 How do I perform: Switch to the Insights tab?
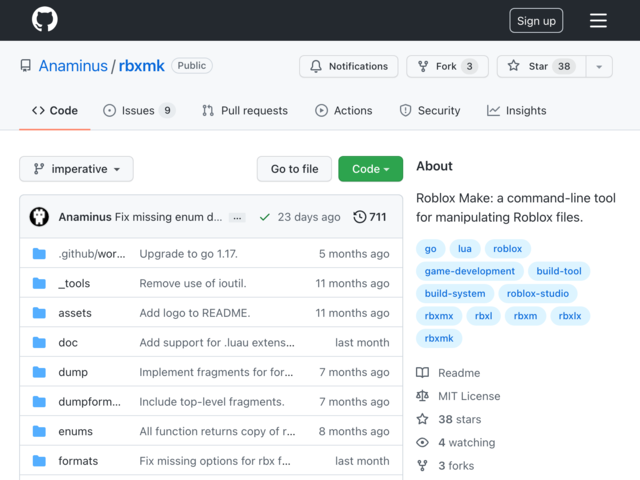(x=516, y=111)
